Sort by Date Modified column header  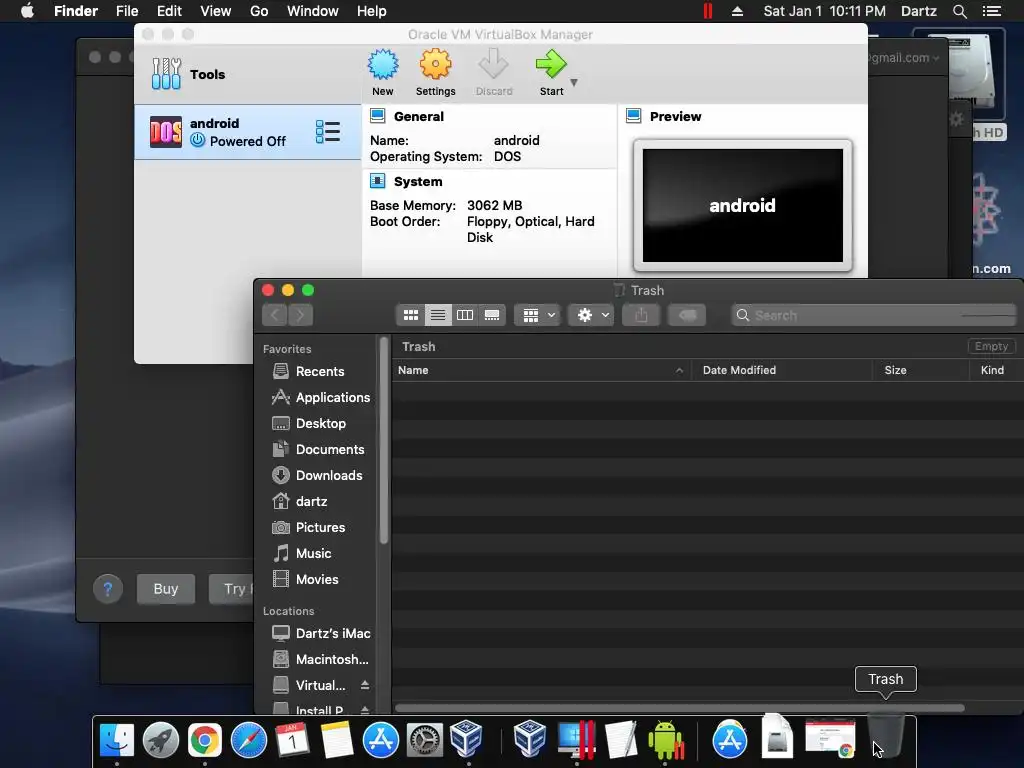point(782,370)
